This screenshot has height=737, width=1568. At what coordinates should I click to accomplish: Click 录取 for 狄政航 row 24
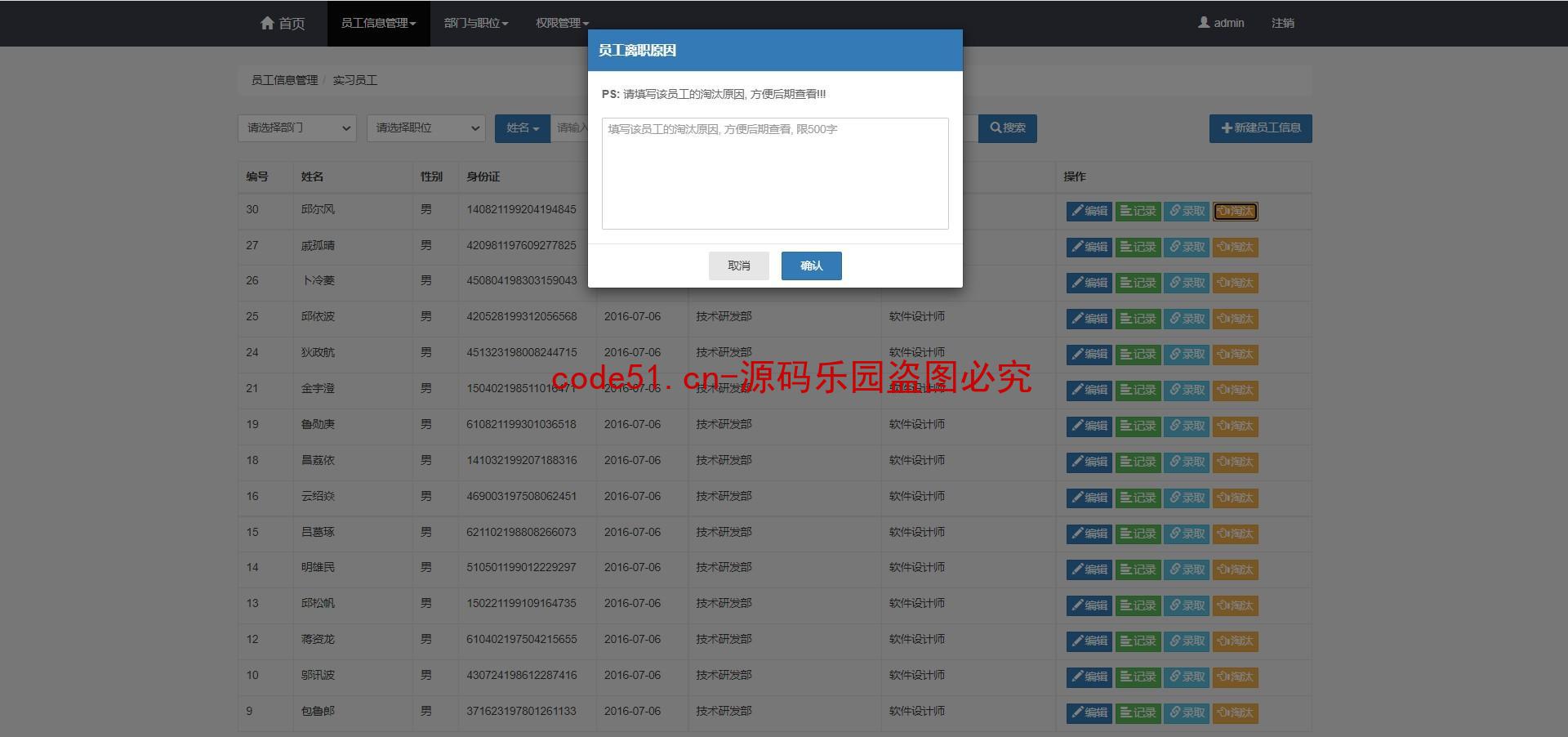1186,355
